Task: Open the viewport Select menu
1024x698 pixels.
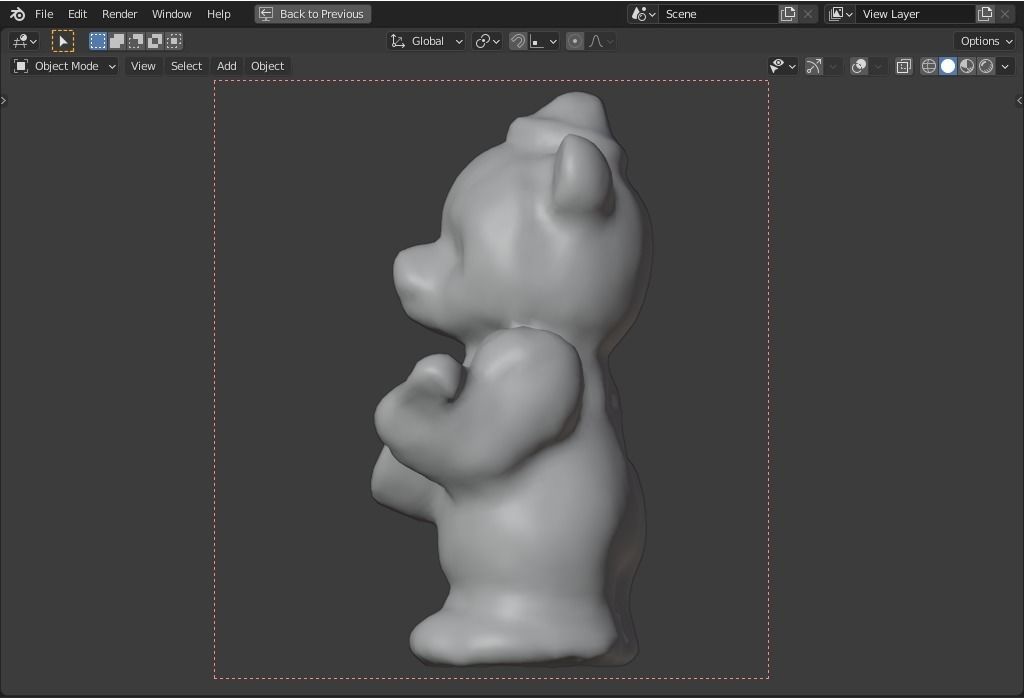Action: (186, 66)
